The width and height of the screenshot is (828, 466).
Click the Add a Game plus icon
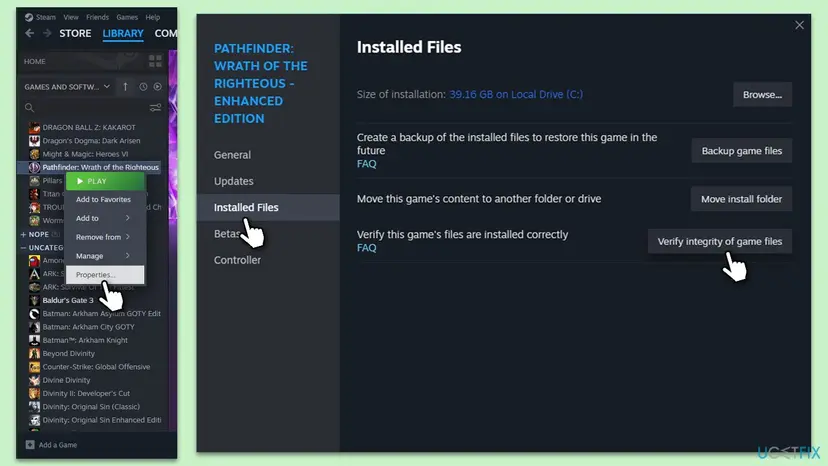pyautogui.click(x=30, y=445)
